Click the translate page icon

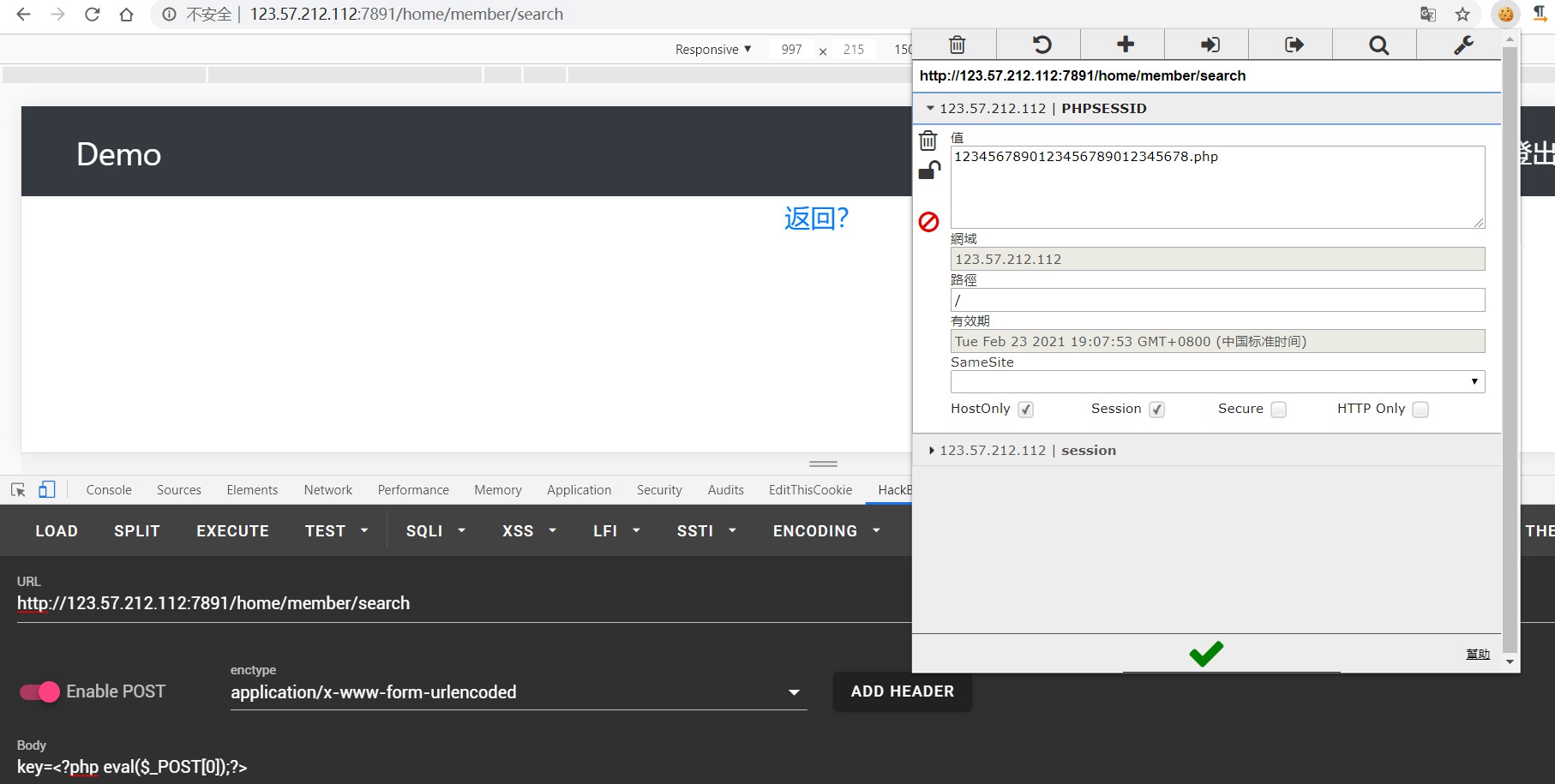(x=1428, y=15)
